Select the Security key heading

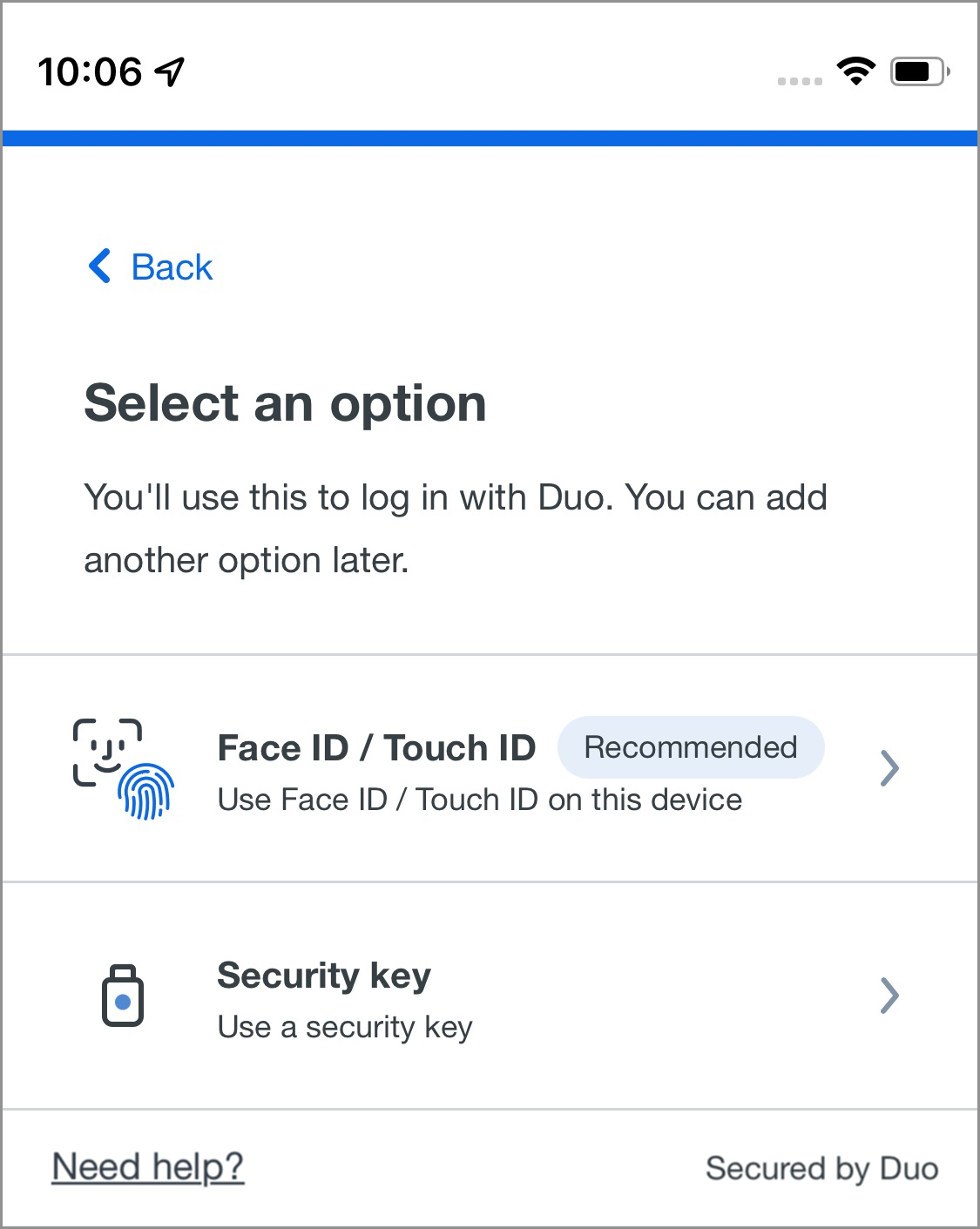tap(324, 976)
